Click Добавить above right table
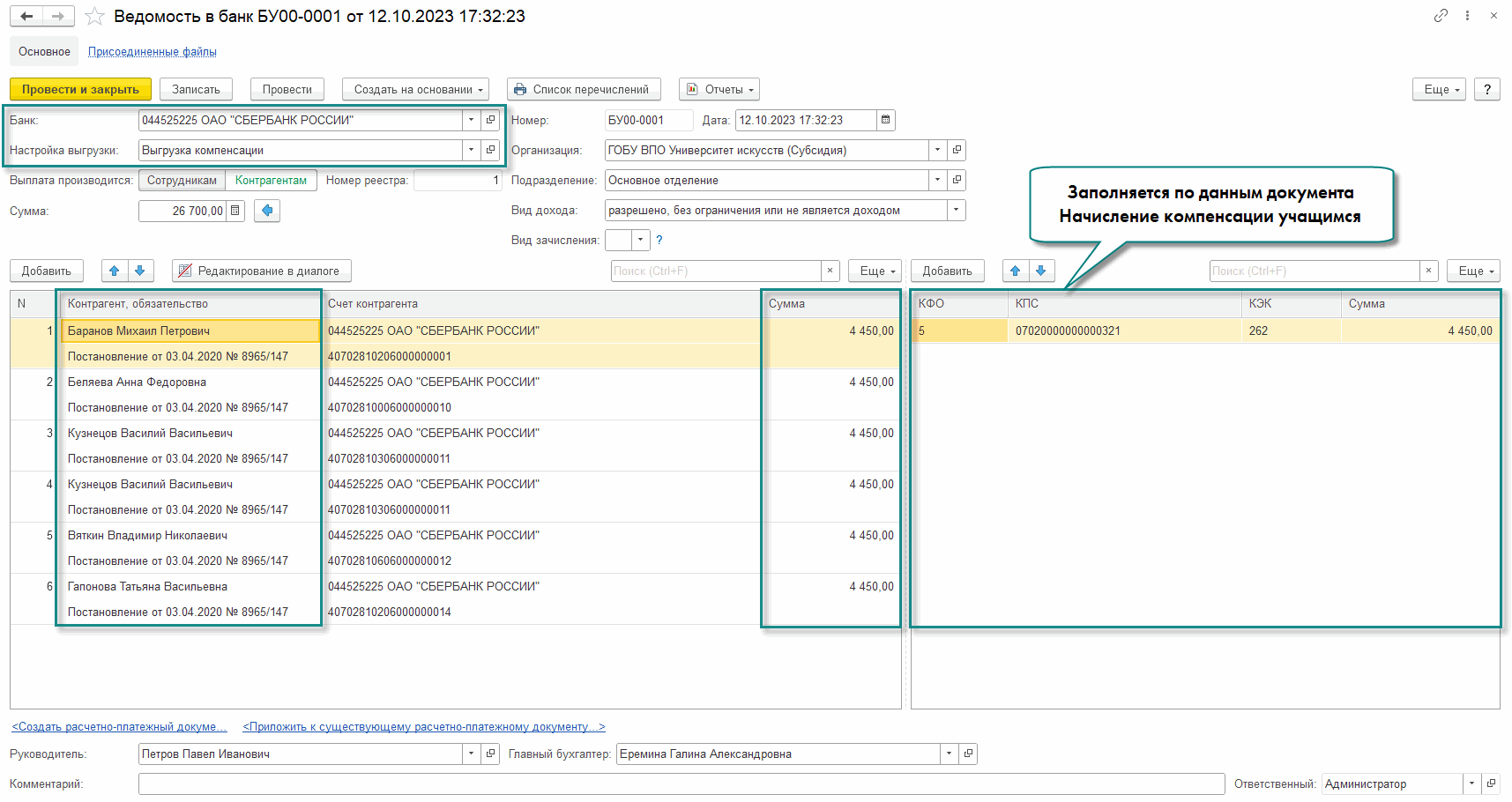This screenshot has width=1512, height=802. [948, 271]
